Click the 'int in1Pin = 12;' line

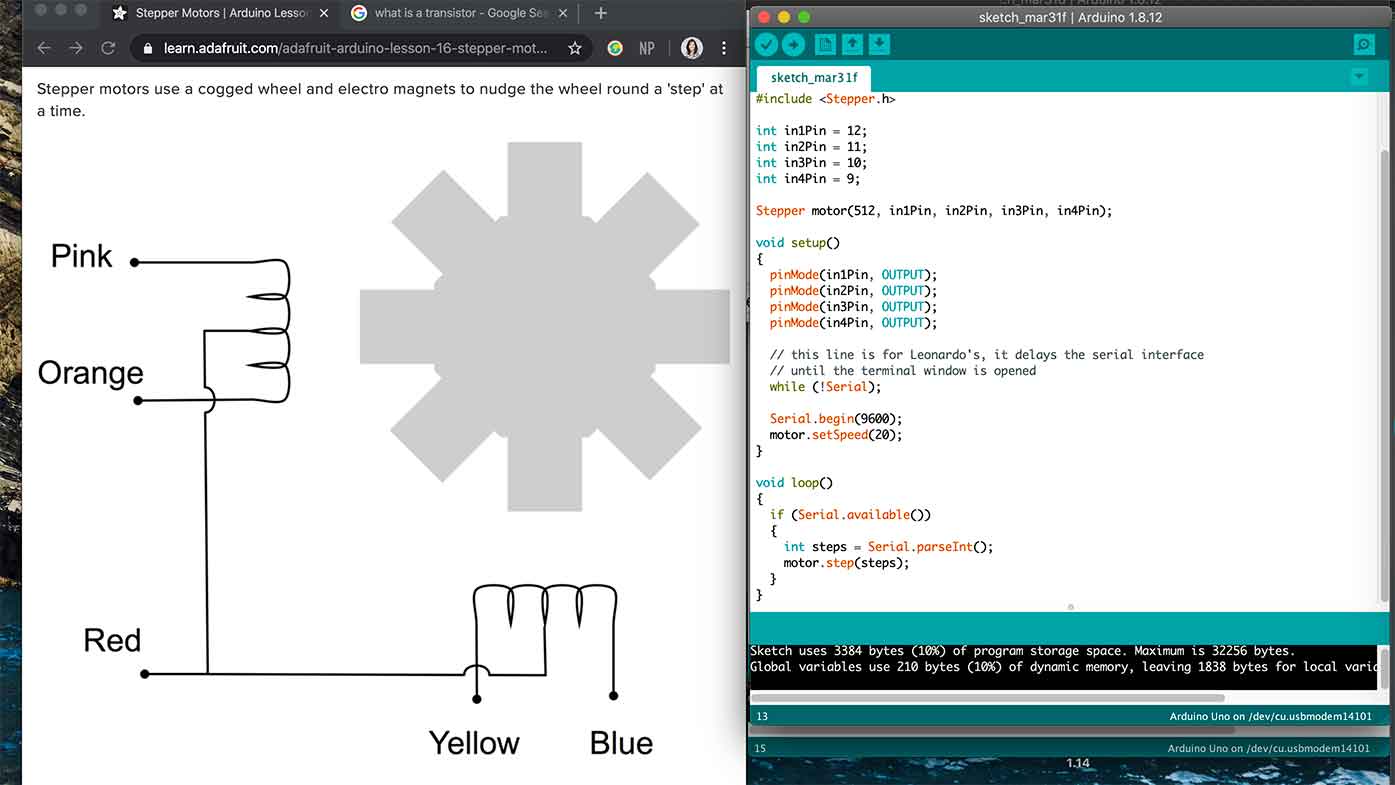pyautogui.click(x=811, y=131)
